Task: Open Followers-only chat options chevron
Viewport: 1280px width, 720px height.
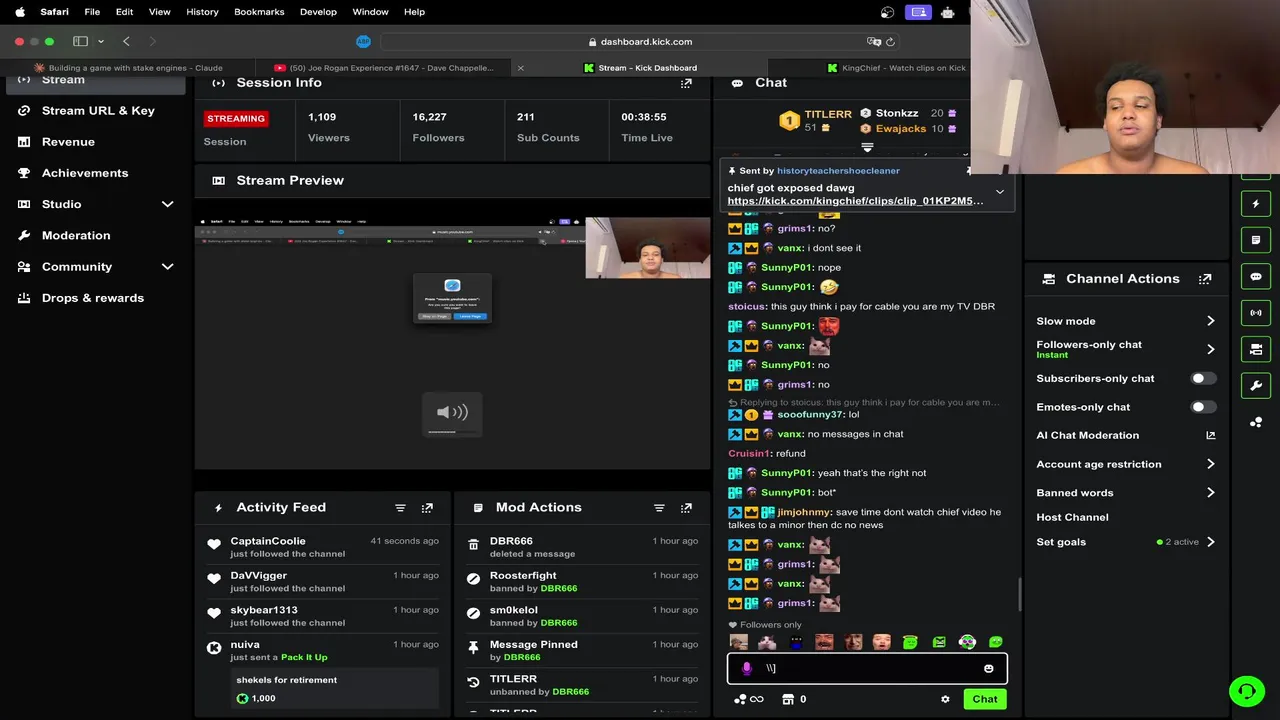Action: [1210, 349]
